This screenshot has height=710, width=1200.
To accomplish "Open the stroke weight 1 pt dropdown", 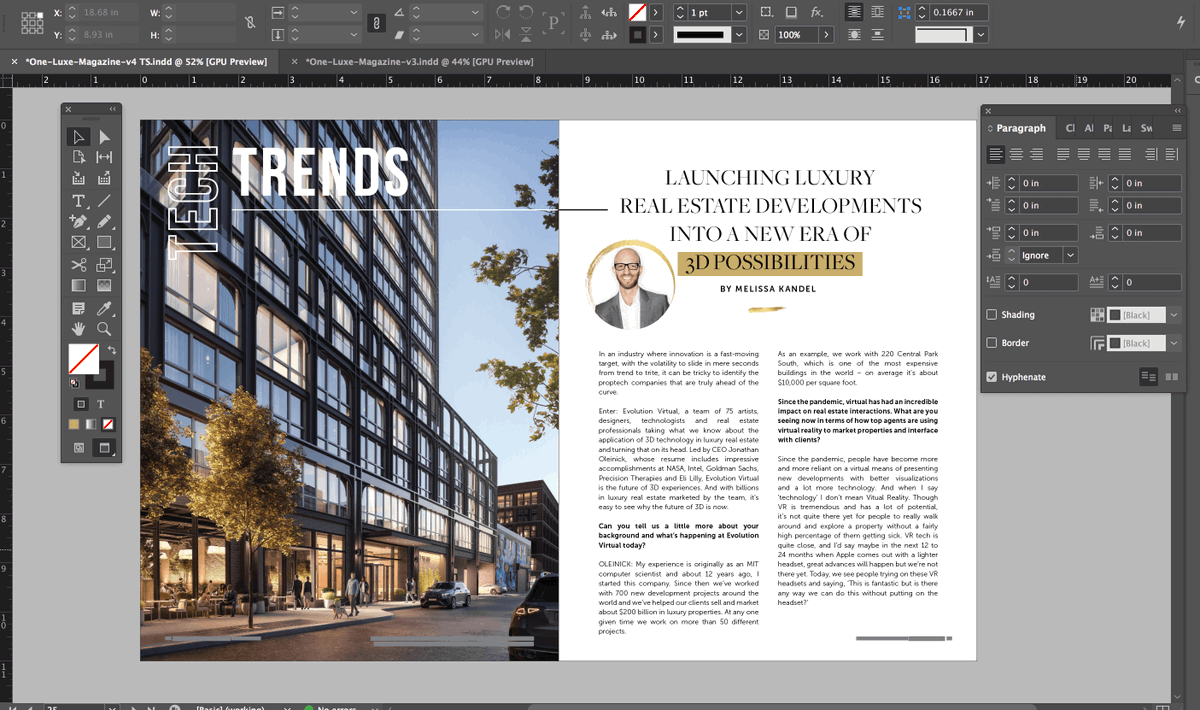I will tap(739, 12).
